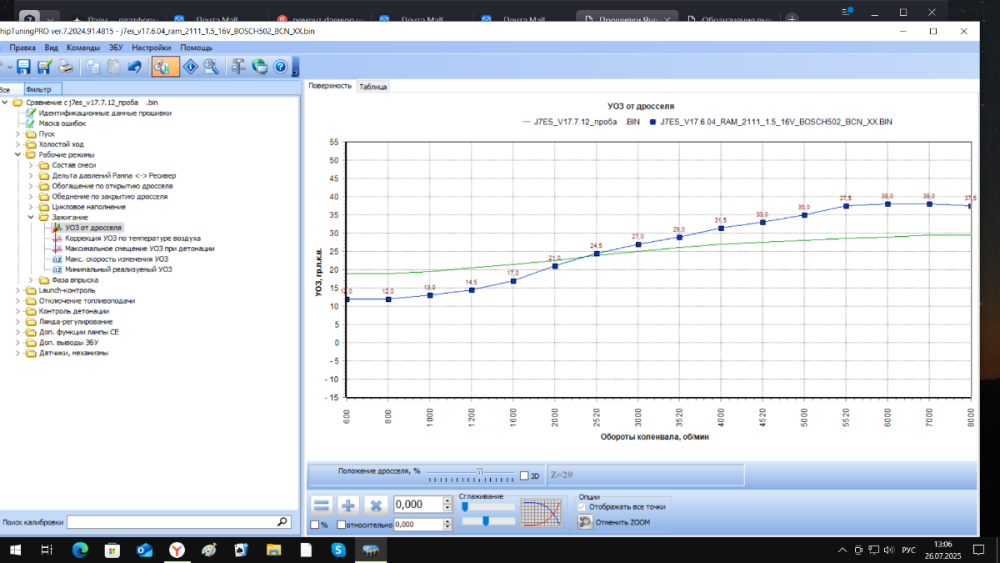Click the Save firmware floppy disk icon

coord(23,67)
